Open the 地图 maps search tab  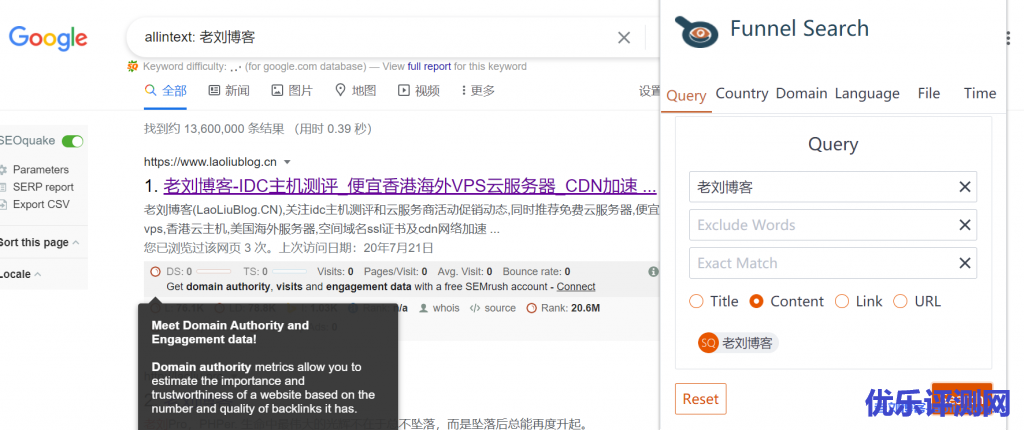click(355, 91)
